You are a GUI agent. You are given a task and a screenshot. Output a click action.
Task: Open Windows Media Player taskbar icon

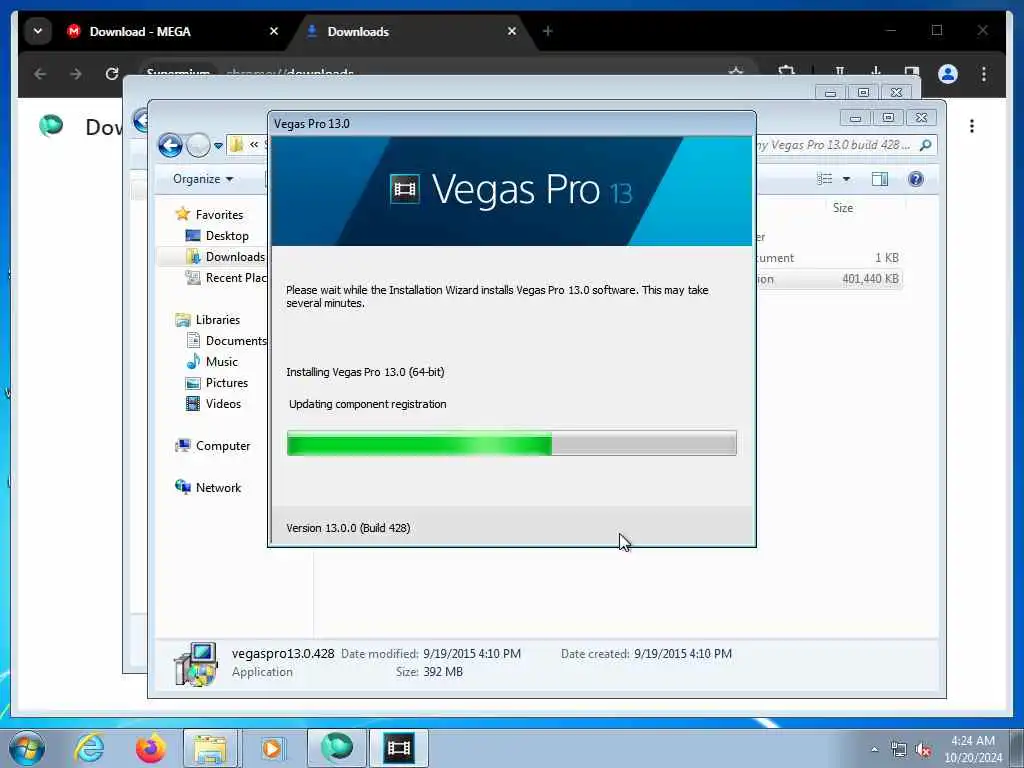[272, 748]
